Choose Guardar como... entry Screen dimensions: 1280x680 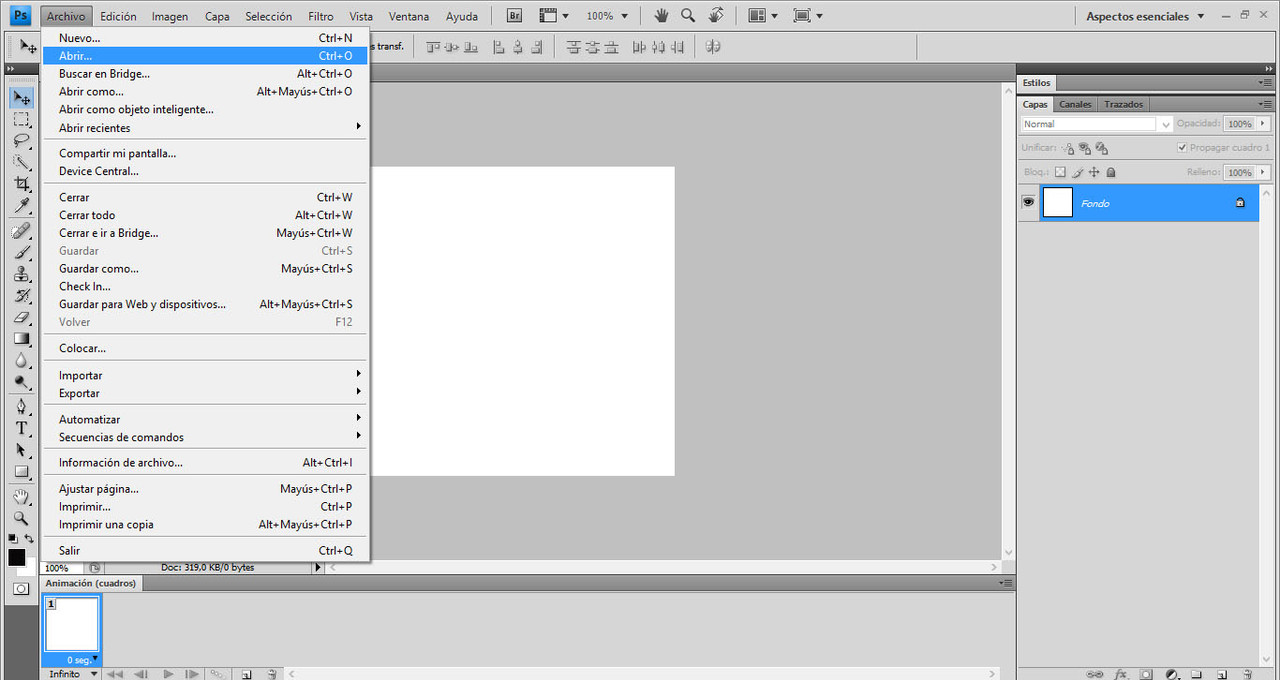coord(206,269)
